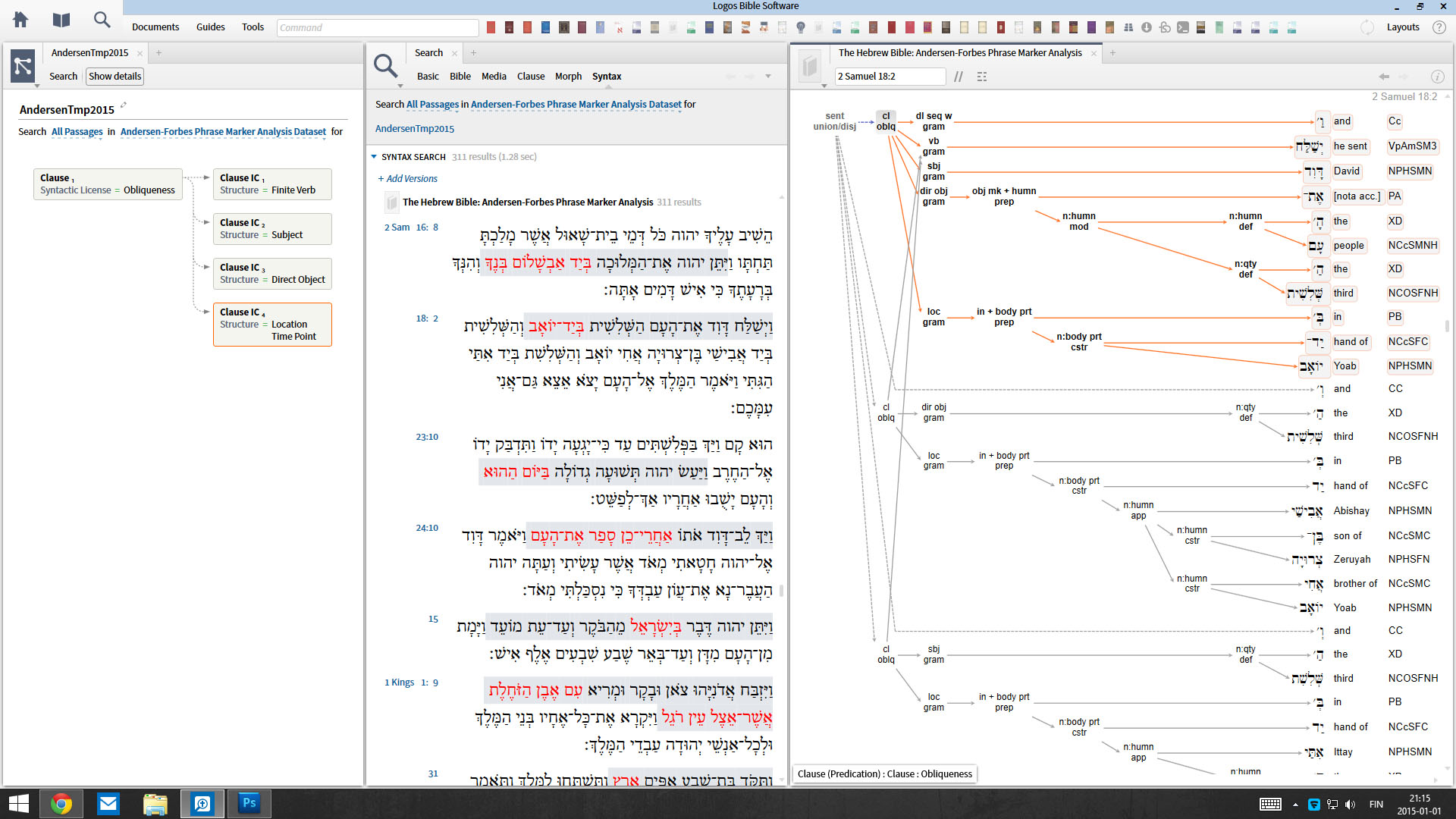
Task: Open the Home page icon
Action: [20, 20]
